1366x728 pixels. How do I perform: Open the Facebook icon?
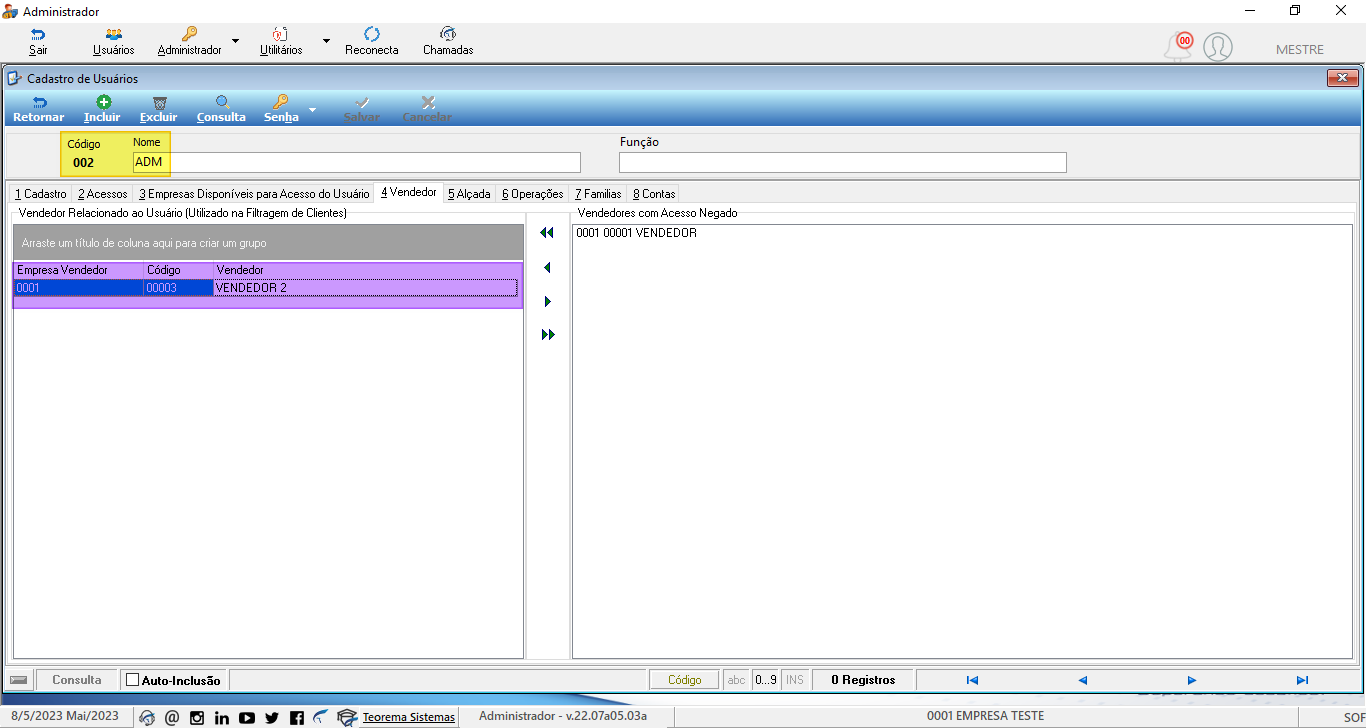pyautogui.click(x=297, y=717)
